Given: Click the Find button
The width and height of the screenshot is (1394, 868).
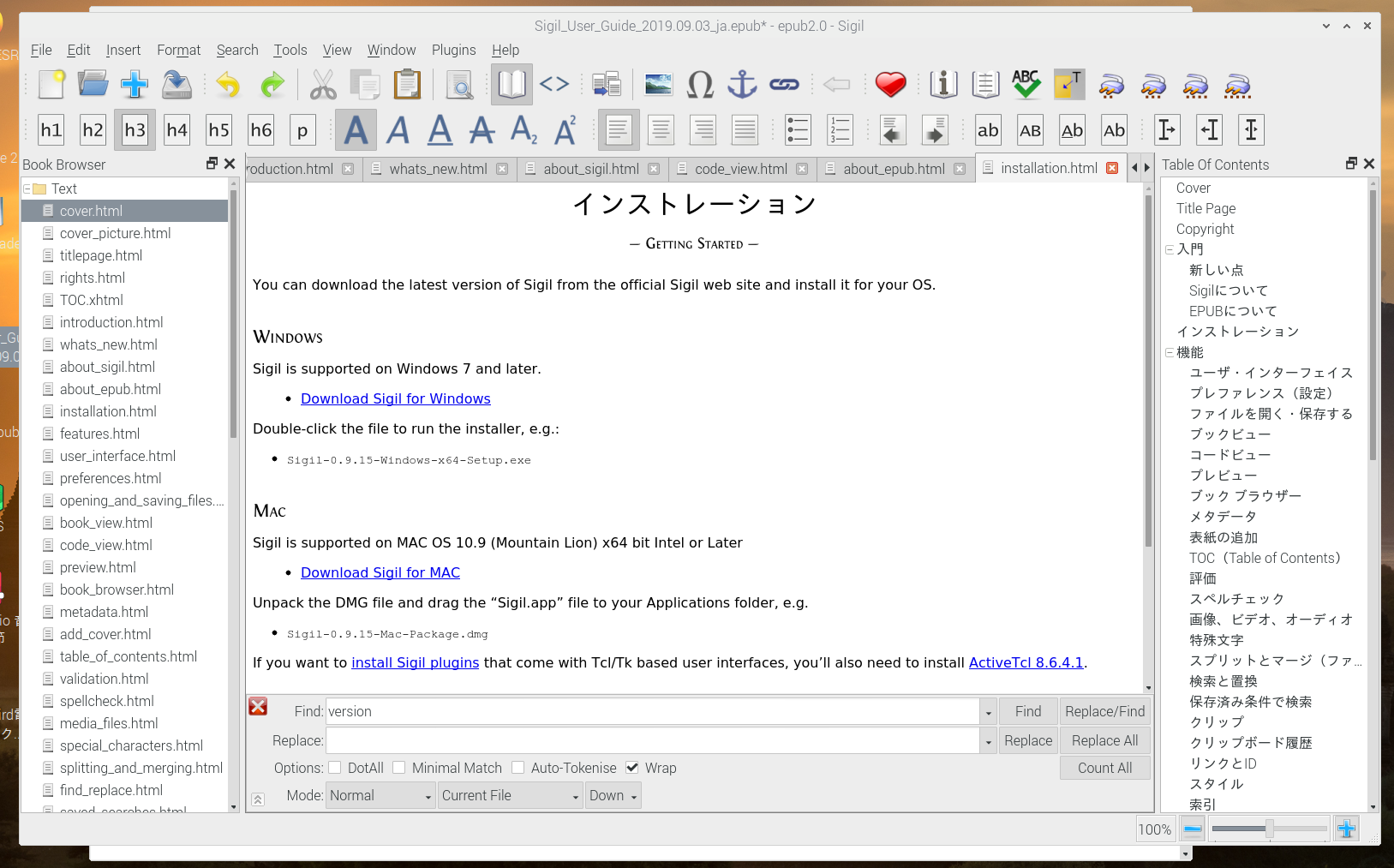Looking at the screenshot, I should click(1028, 711).
